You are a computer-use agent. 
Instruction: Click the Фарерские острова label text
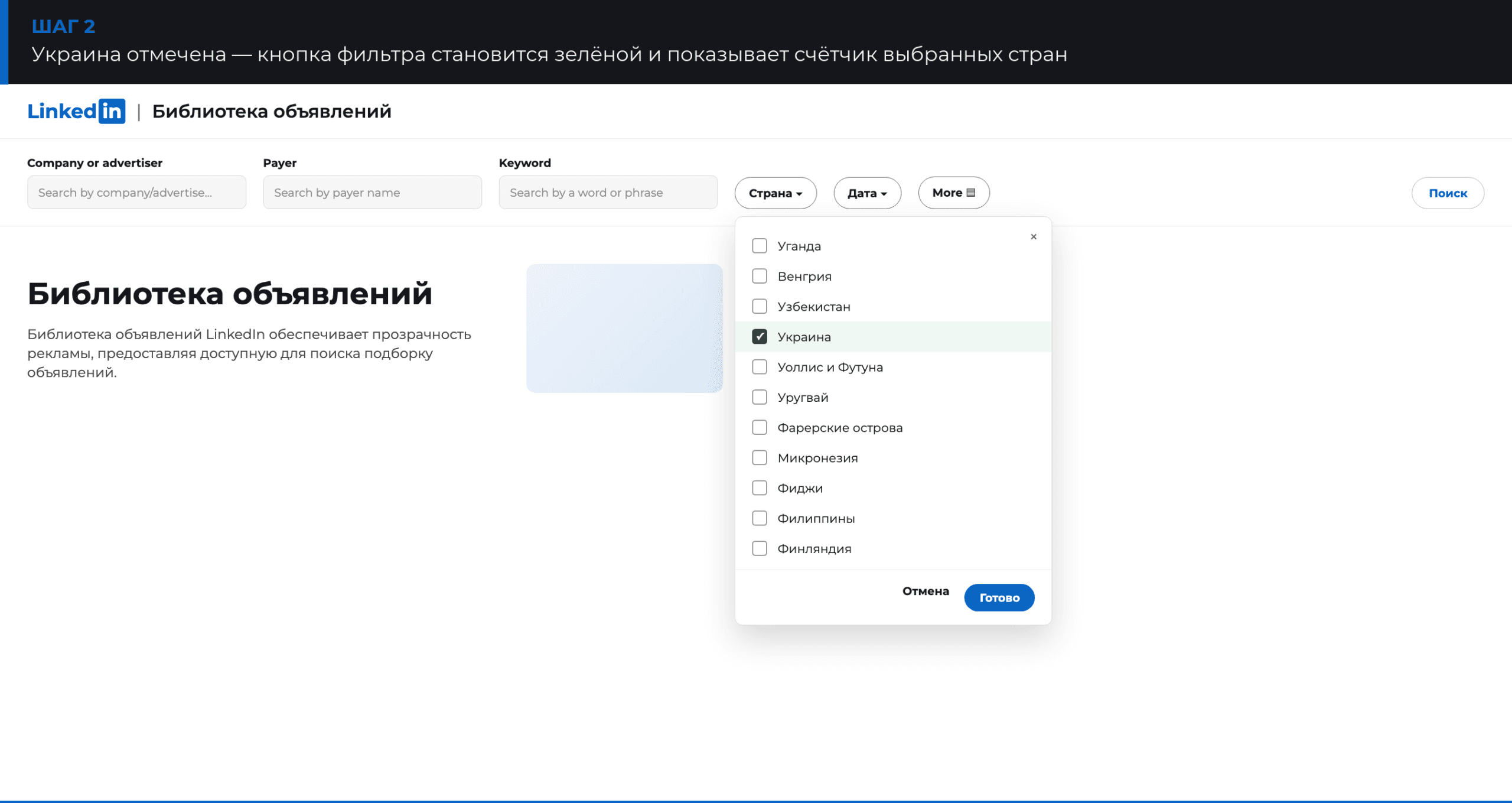(840, 428)
